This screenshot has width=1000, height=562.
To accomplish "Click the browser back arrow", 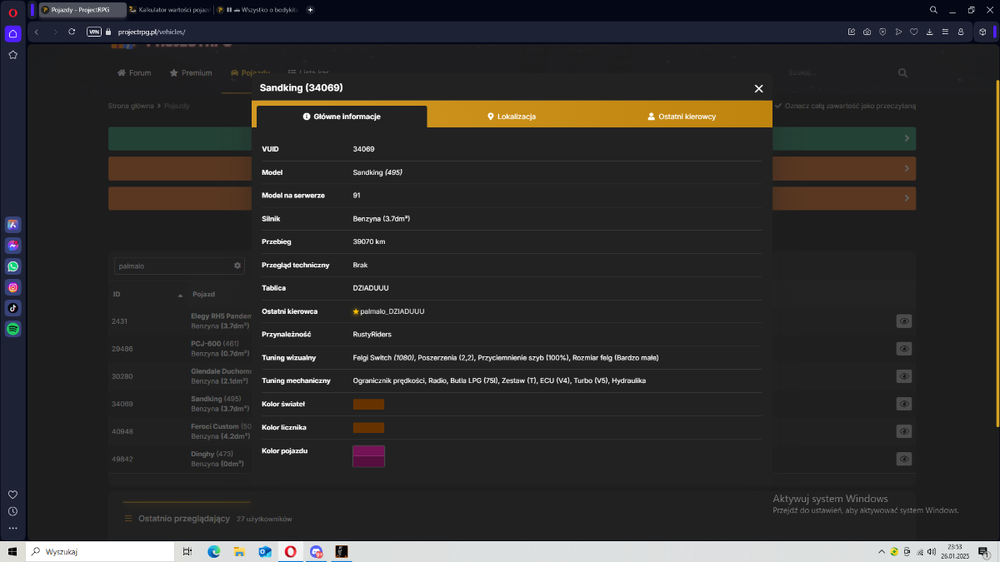I will (x=36, y=32).
